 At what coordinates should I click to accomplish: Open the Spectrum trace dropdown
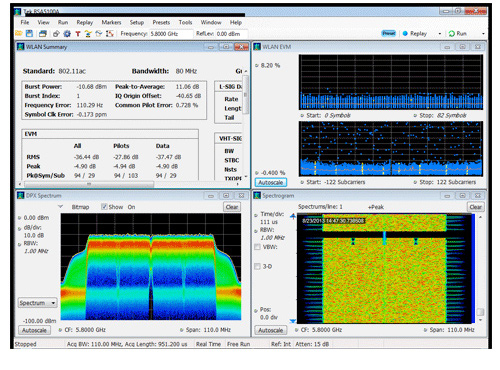pos(37,303)
